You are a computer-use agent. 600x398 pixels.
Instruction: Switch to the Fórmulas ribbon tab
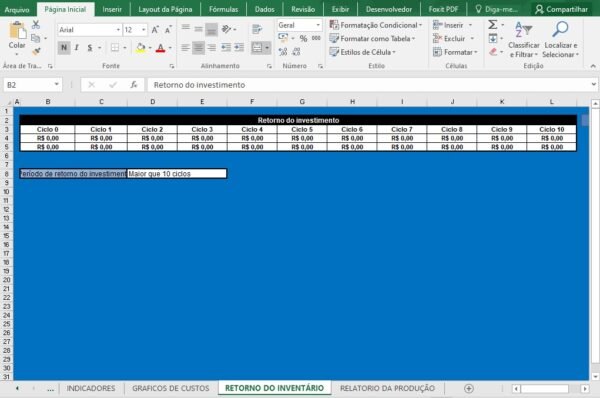pyautogui.click(x=223, y=9)
